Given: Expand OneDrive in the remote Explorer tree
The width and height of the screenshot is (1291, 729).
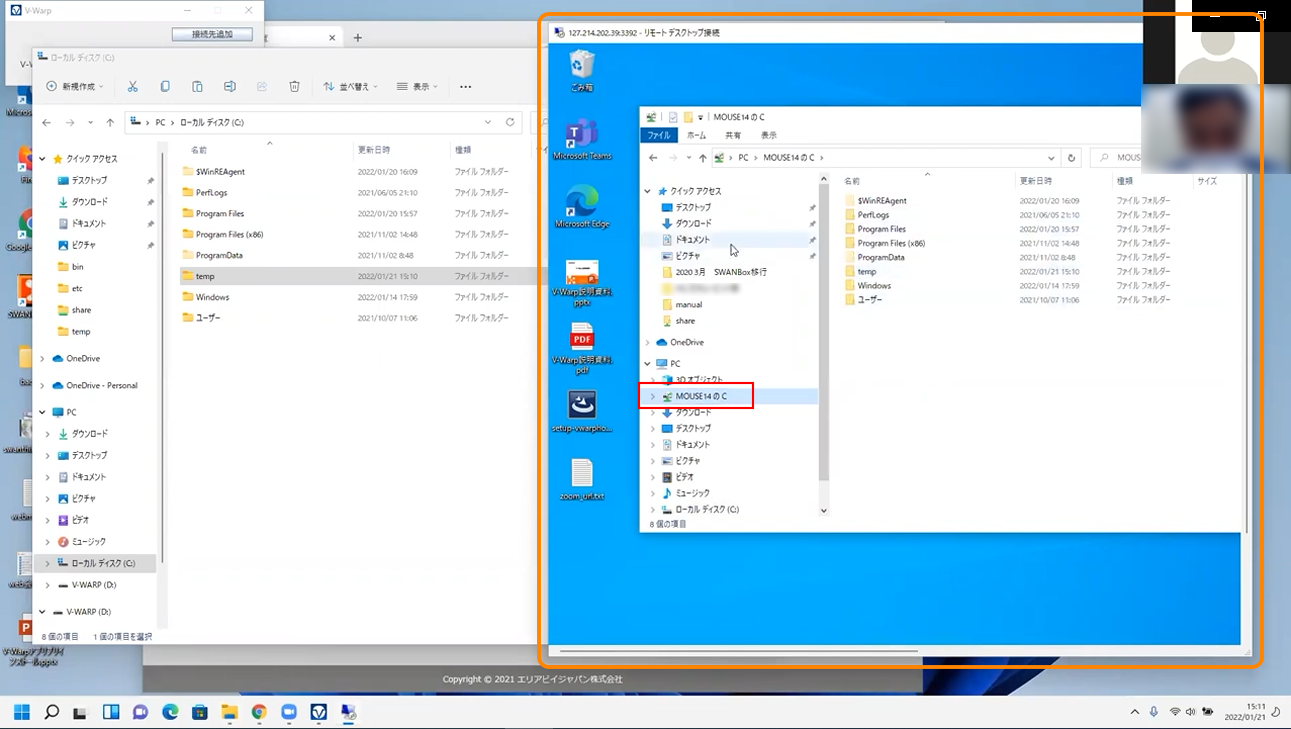Looking at the screenshot, I should click(x=648, y=342).
